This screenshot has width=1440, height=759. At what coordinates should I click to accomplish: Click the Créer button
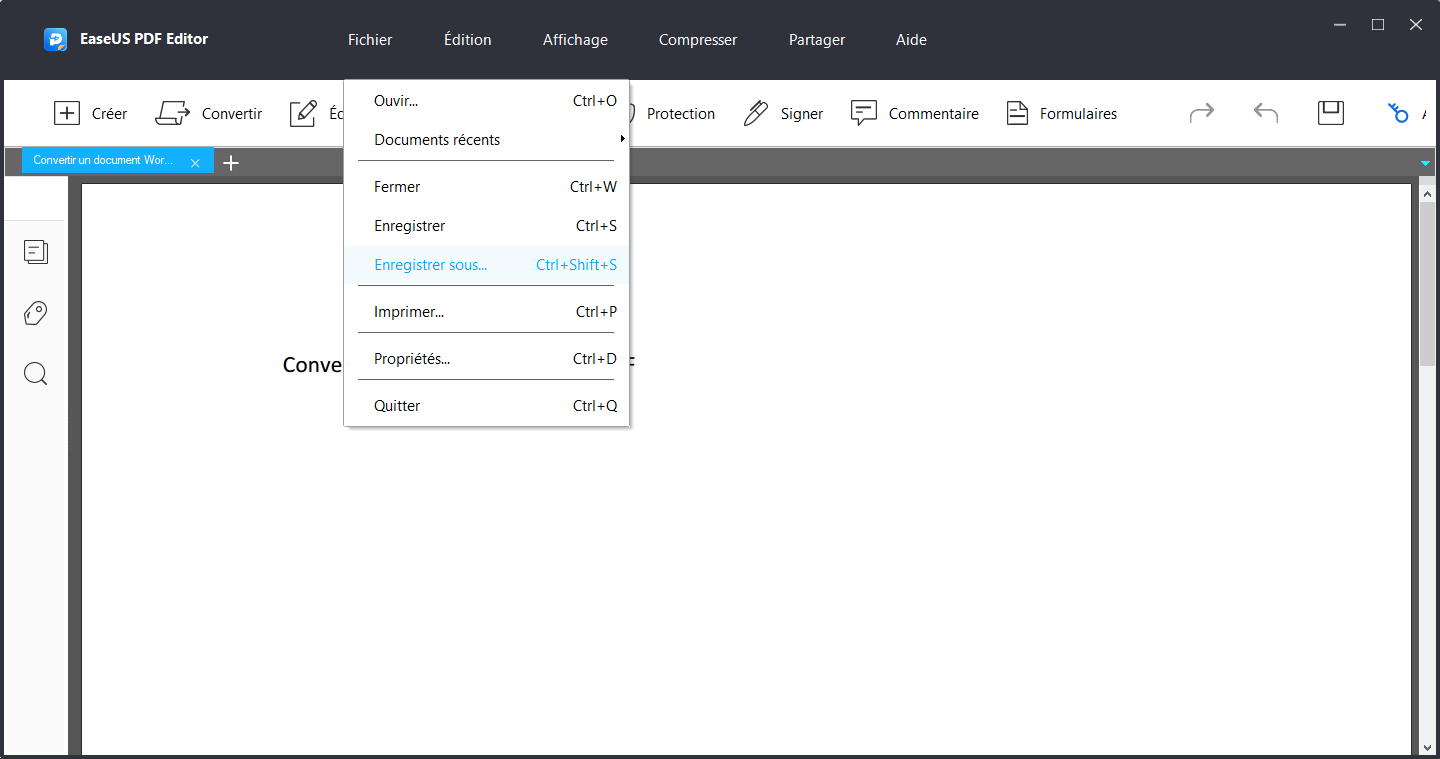[90, 113]
